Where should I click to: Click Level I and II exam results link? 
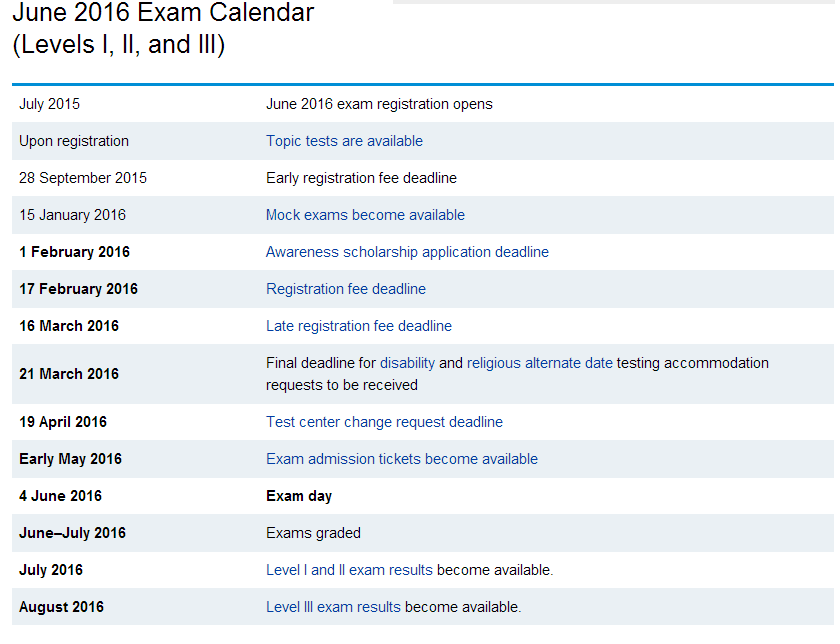coord(349,570)
